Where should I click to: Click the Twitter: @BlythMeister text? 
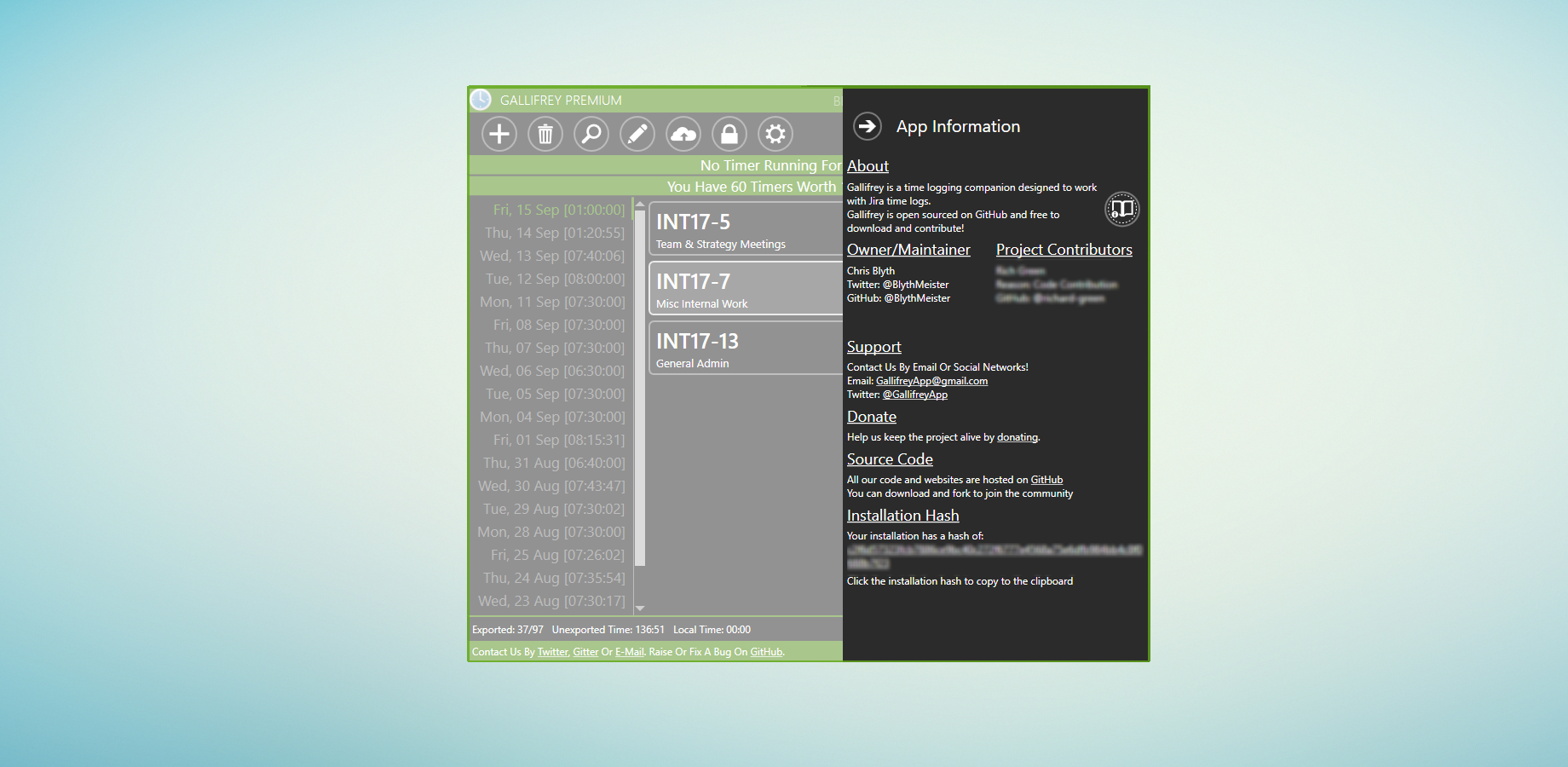(x=897, y=285)
